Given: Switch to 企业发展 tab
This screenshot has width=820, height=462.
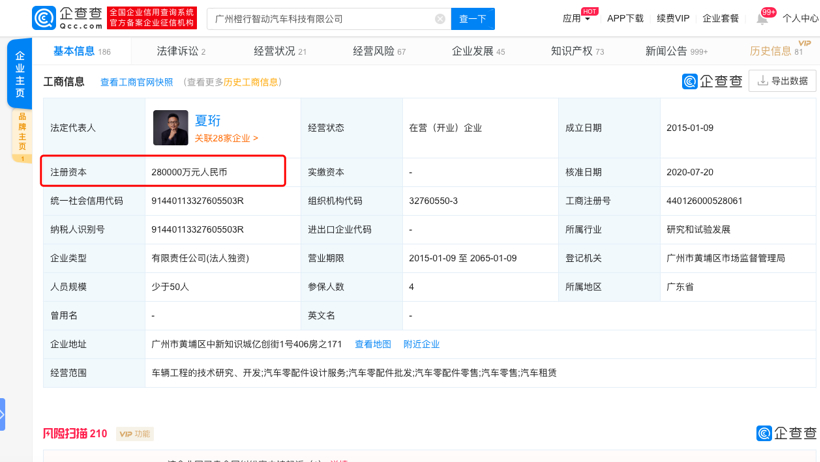Looking at the screenshot, I should [478, 51].
